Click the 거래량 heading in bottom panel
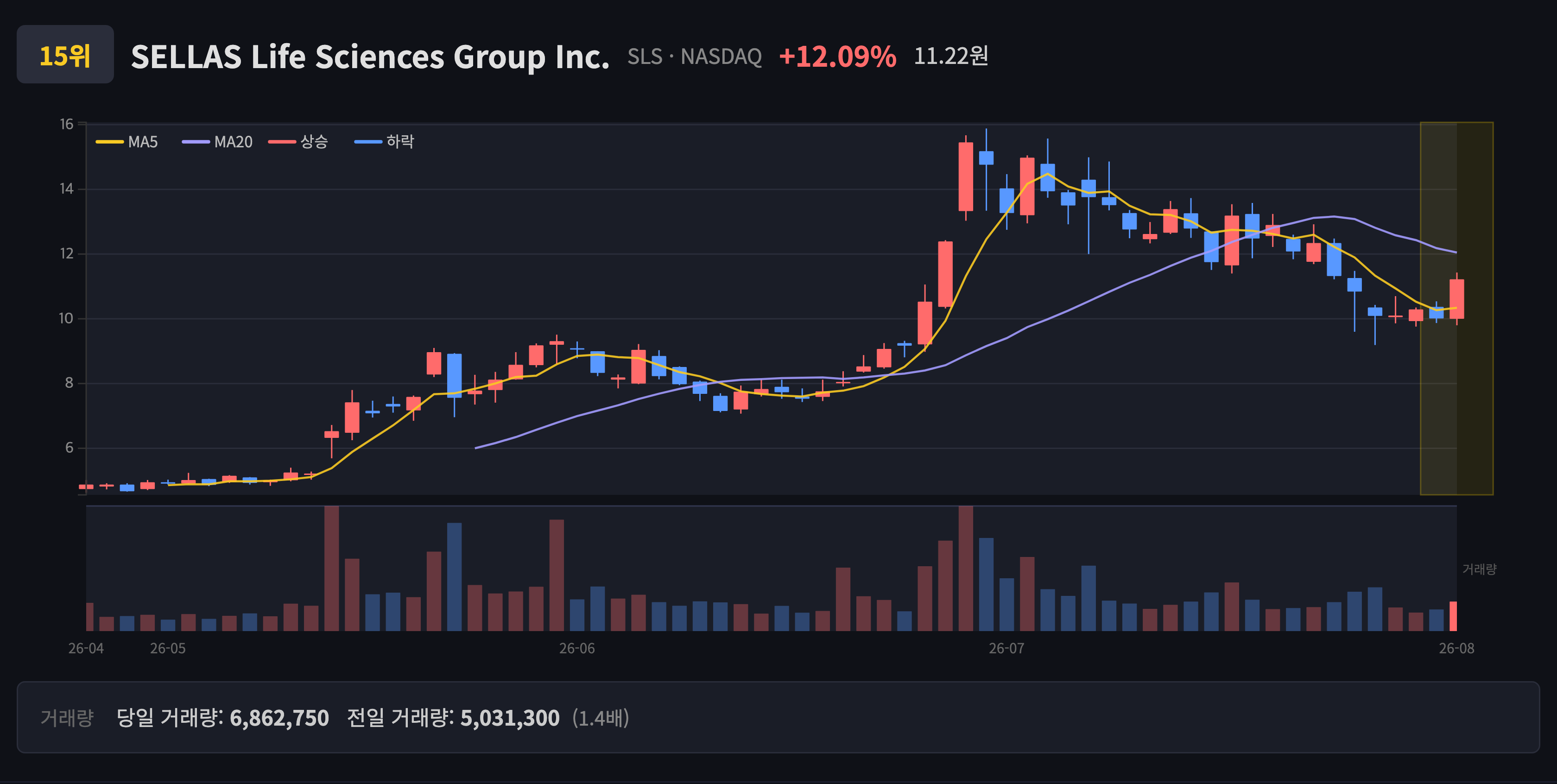The width and height of the screenshot is (1557, 784). pos(67,717)
